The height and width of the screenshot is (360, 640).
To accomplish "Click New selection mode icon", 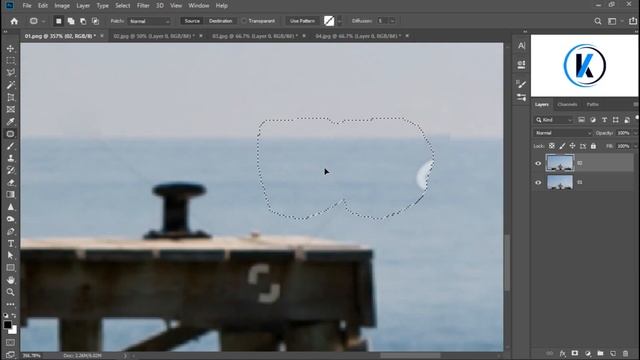I will pyautogui.click(x=59, y=21).
